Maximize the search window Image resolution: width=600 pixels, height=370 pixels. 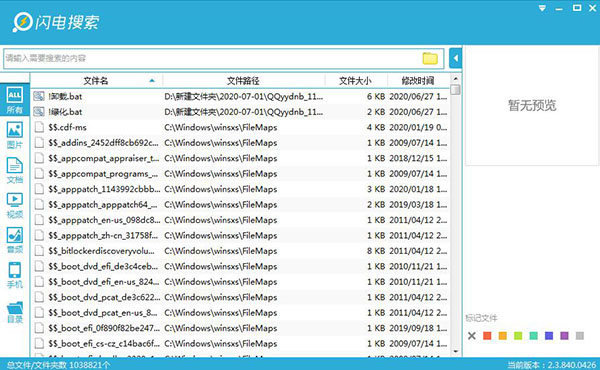(x=577, y=8)
